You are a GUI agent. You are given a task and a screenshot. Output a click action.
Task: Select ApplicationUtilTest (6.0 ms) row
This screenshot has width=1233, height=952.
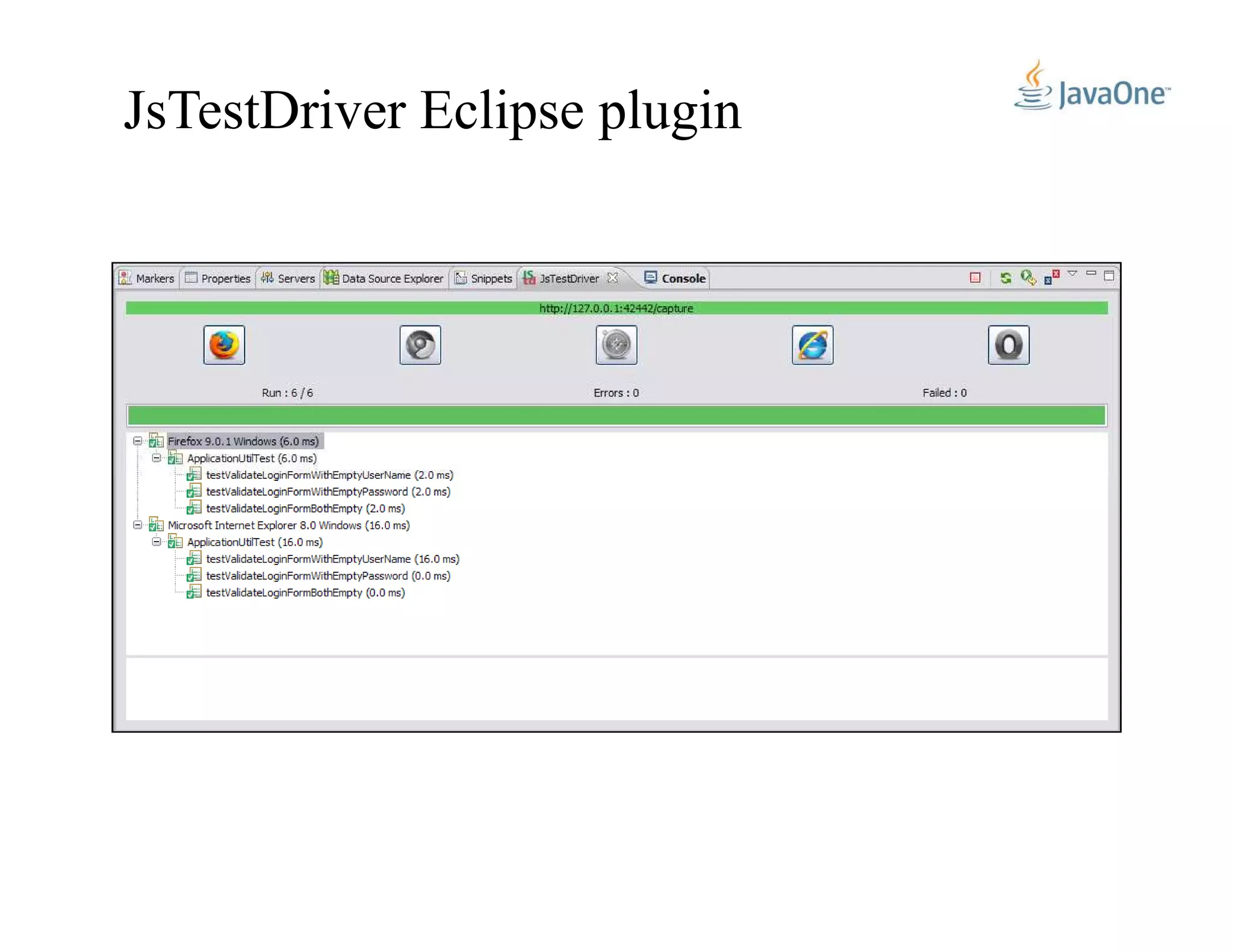(x=252, y=458)
